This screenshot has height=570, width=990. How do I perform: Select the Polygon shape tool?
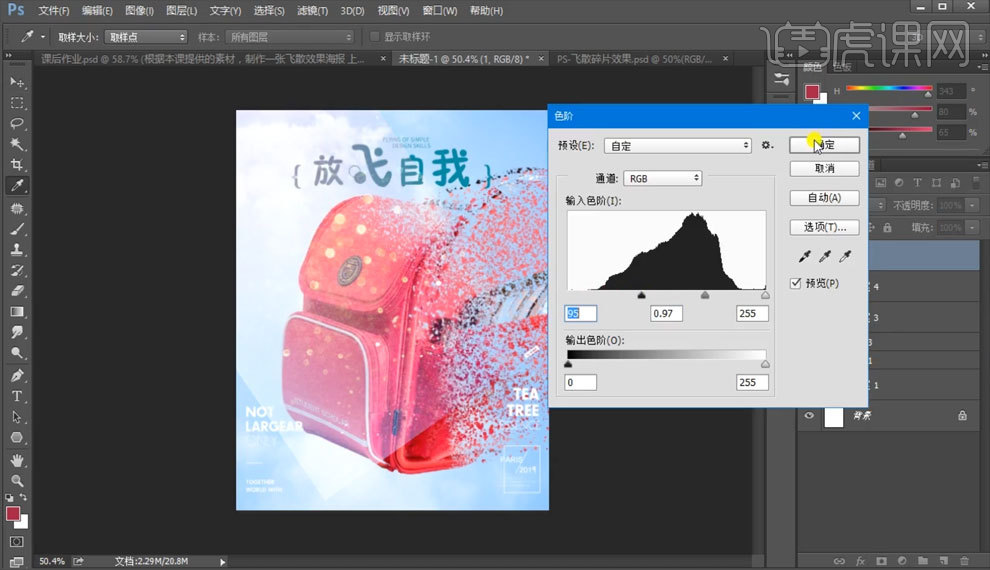[x=17, y=438]
